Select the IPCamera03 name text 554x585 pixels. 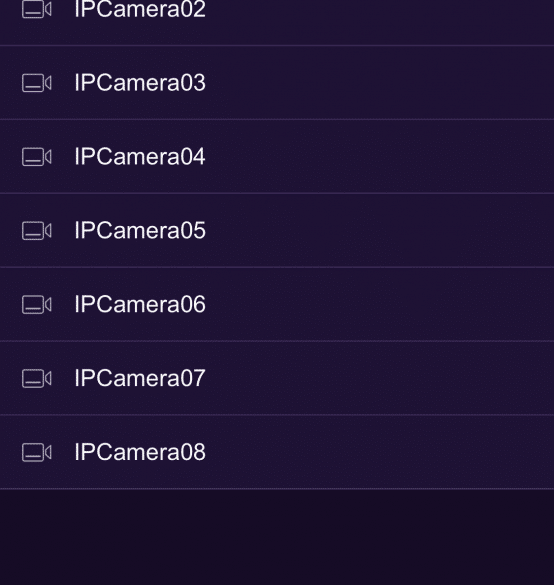(140, 82)
